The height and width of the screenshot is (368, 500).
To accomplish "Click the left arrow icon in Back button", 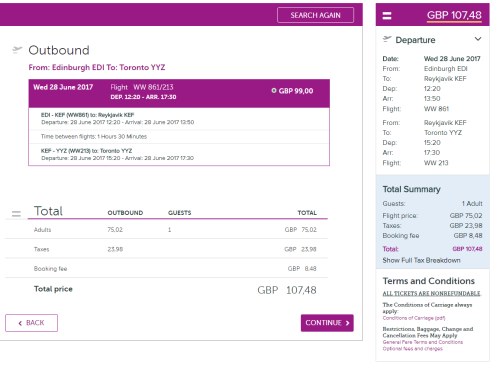I will [20, 323].
